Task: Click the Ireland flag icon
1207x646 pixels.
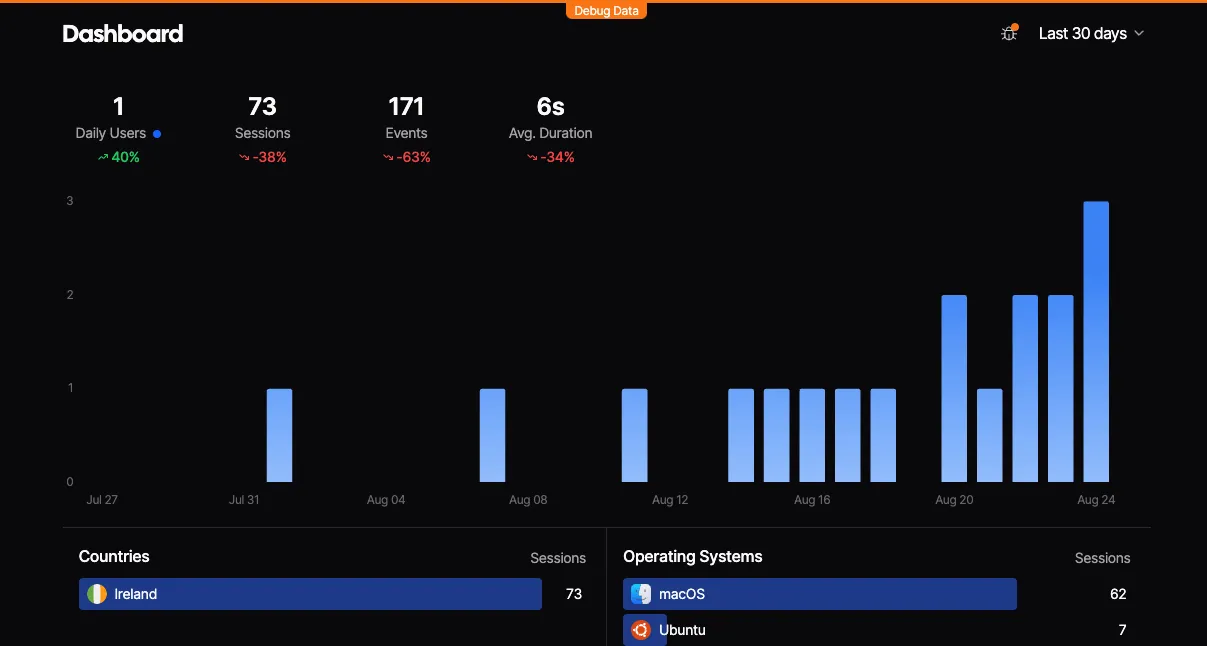Action: click(x=97, y=594)
